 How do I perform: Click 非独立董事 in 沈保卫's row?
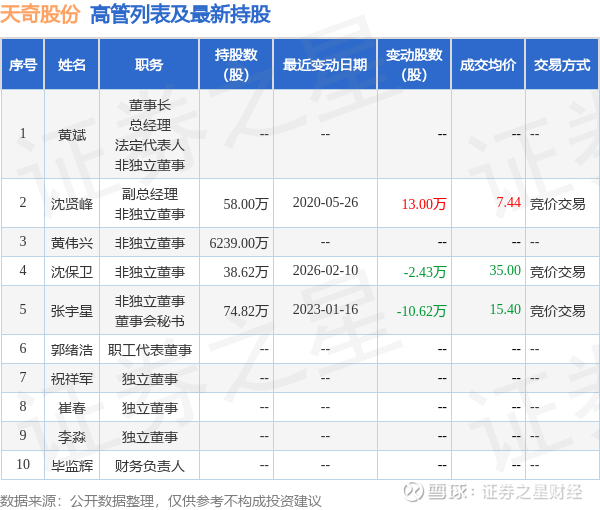pyautogui.click(x=150, y=272)
